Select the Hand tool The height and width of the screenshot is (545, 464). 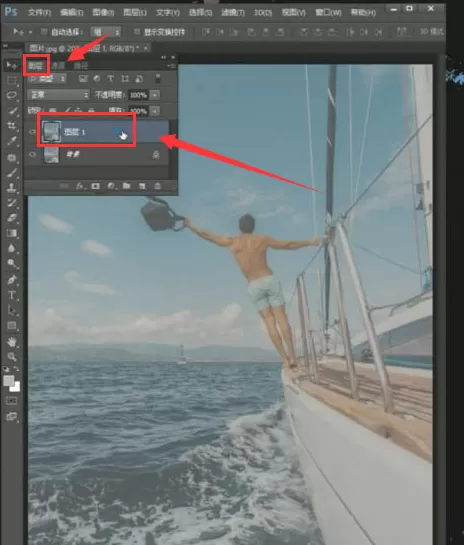(x=12, y=342)
